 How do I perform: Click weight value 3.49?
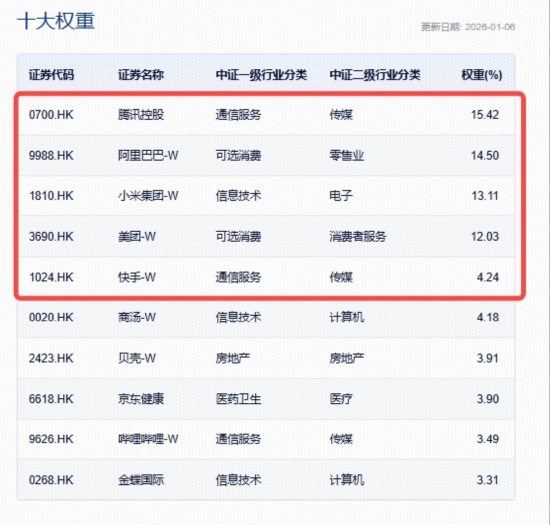(488, 439)
